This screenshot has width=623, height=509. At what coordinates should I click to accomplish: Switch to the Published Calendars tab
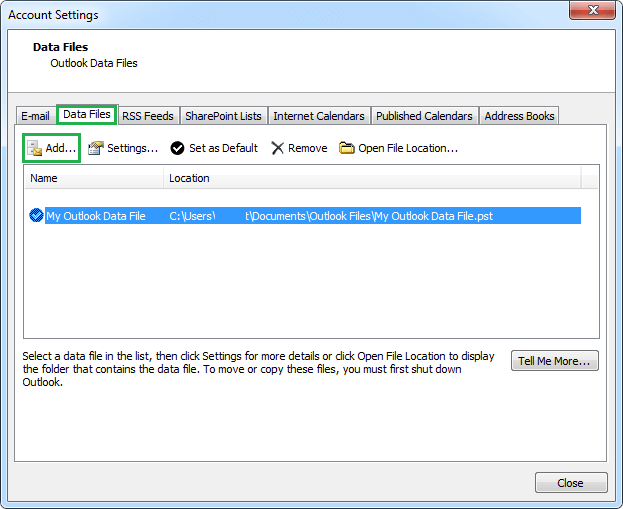pyautogui.click(x=424, y=116)
